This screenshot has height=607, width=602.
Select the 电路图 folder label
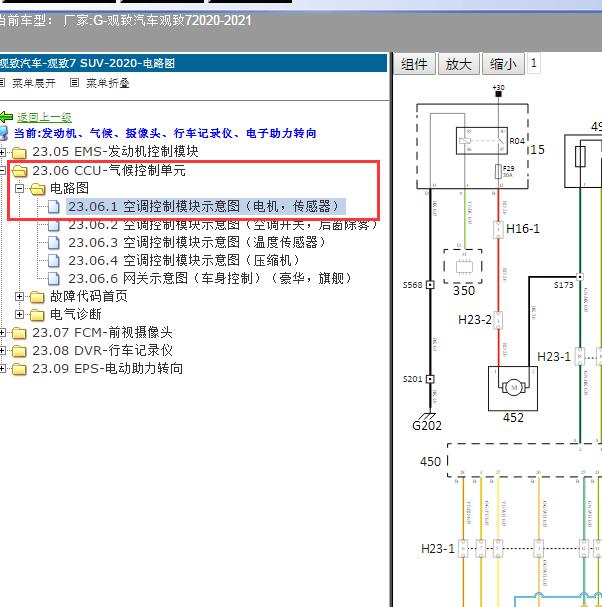(x=69, y=188)
